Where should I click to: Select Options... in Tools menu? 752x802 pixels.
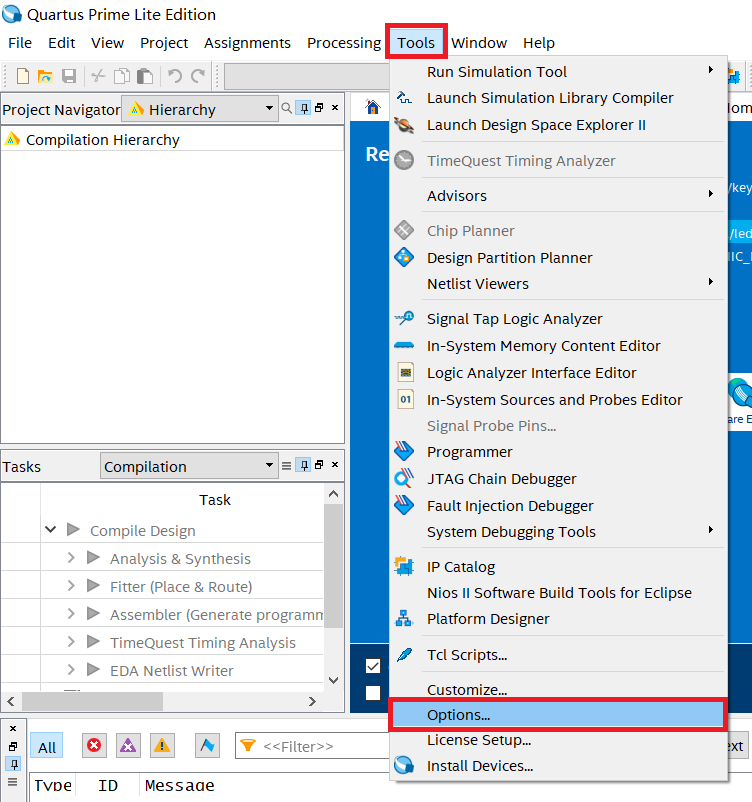click(558, 715)
